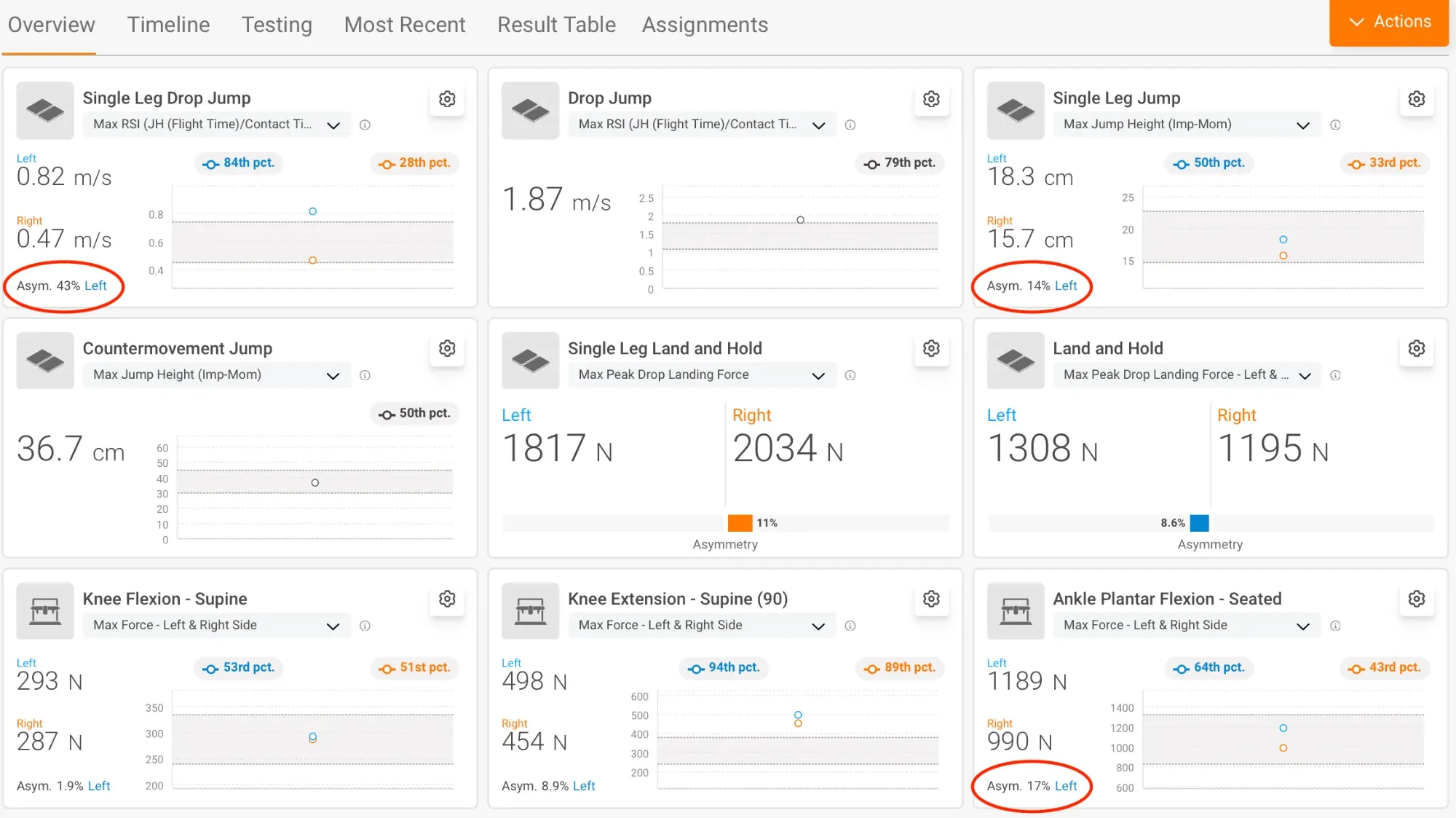Open Max Force dropdown on Ankle Plantar Flexion

pos(1187,626)
